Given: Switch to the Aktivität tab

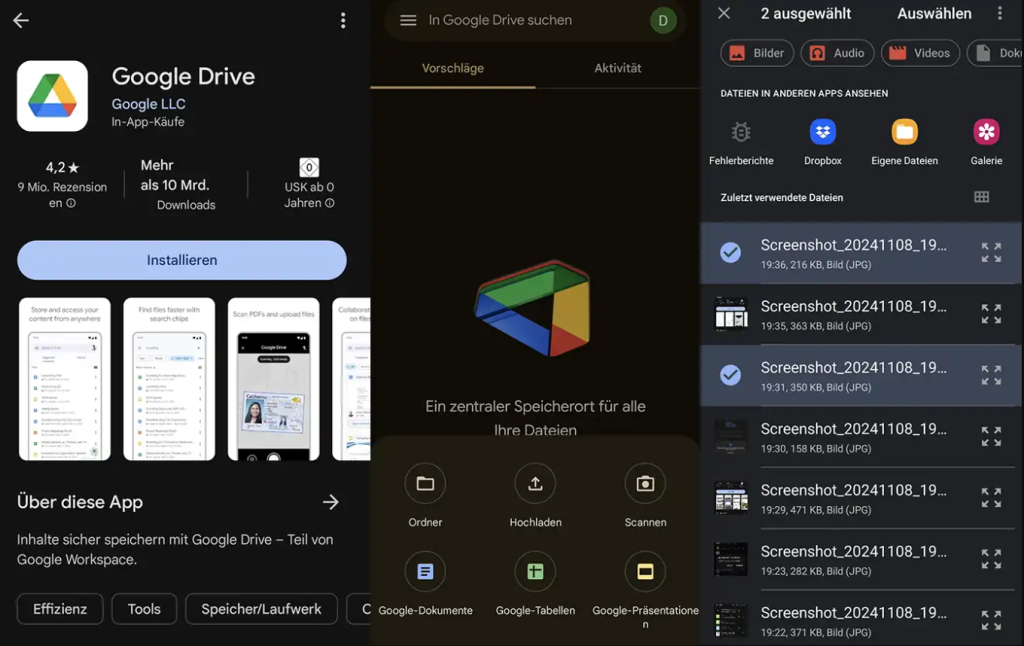Looking at the screenshot, I should coord(617,68).
